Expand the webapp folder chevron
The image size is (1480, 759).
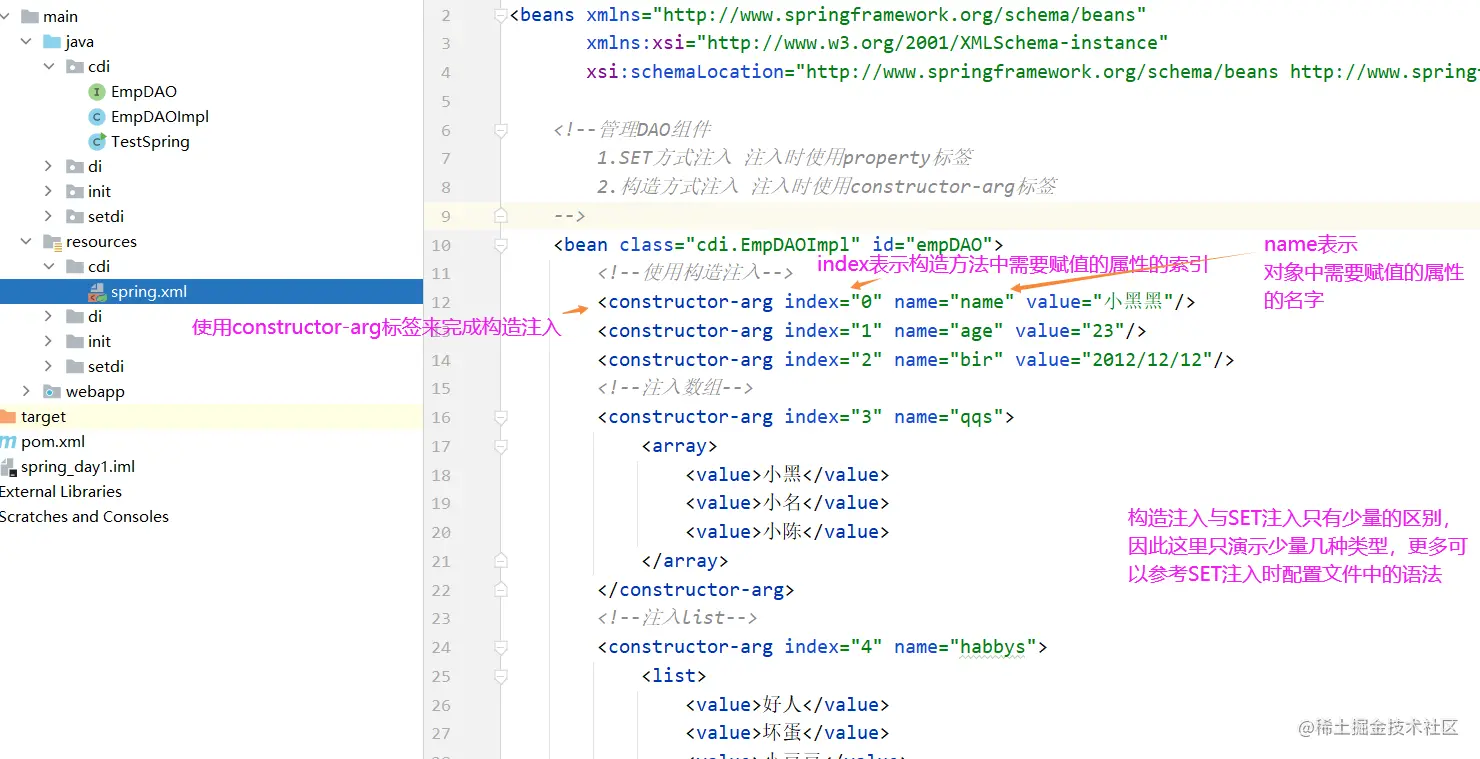click(26, 392)
